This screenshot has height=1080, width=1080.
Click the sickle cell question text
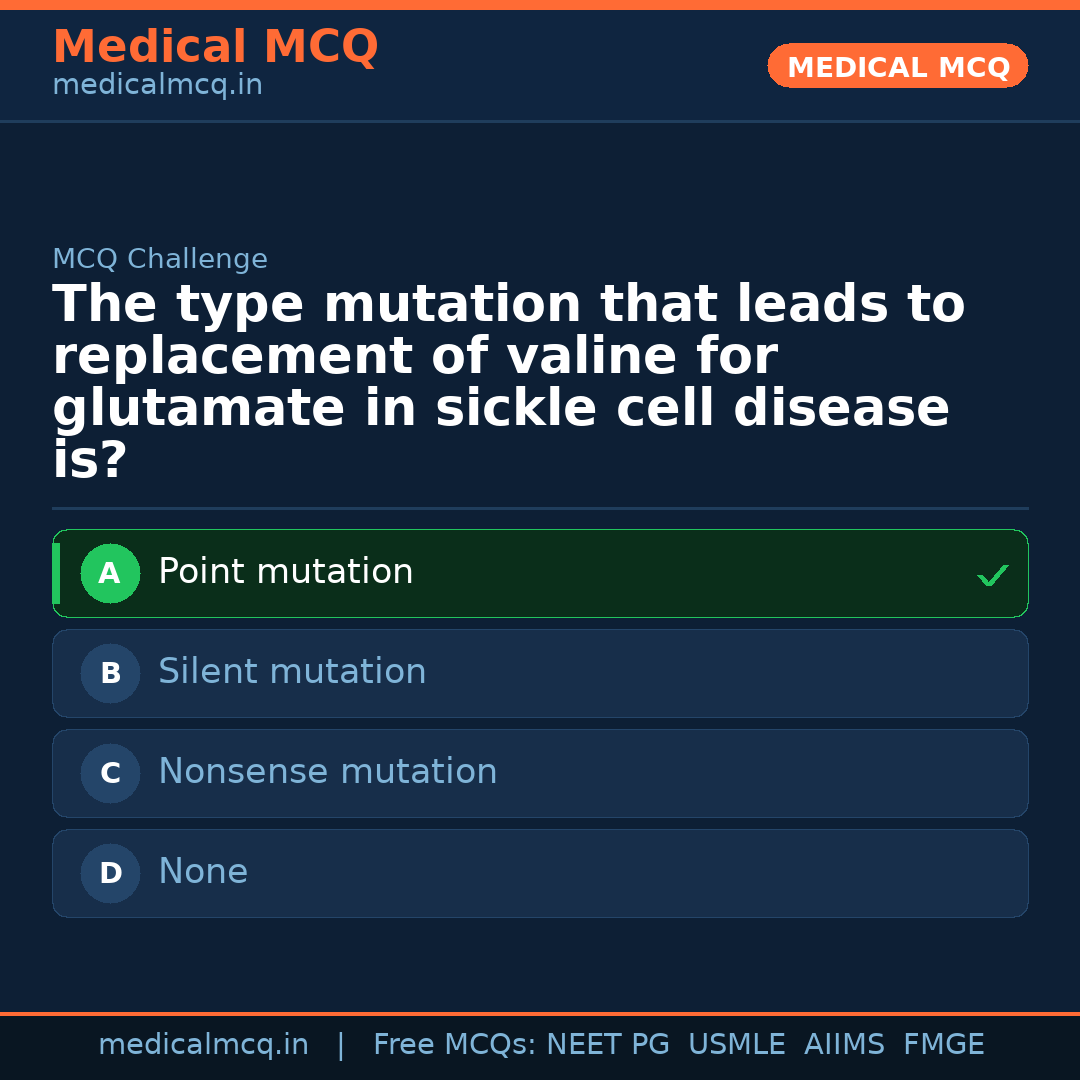pyautogui.click(x=508, y=383)
